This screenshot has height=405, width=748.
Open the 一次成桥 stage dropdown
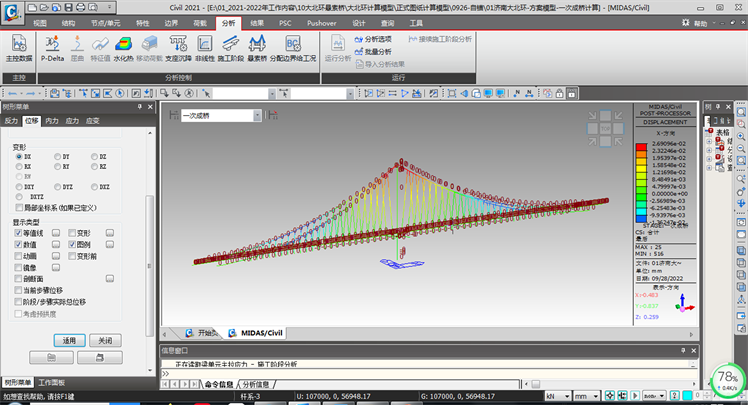click(257, 116)
